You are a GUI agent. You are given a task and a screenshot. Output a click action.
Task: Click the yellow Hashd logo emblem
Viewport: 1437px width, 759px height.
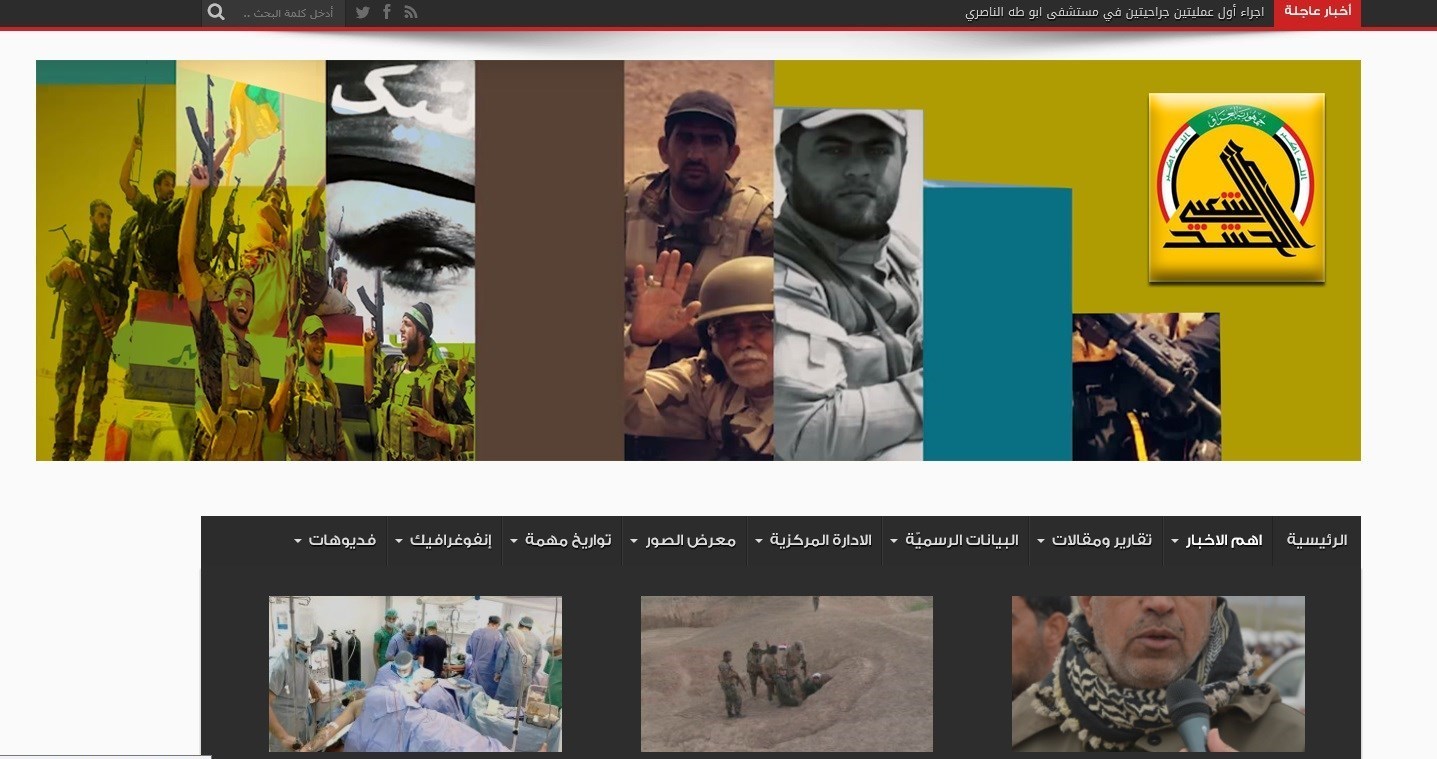1236,188
